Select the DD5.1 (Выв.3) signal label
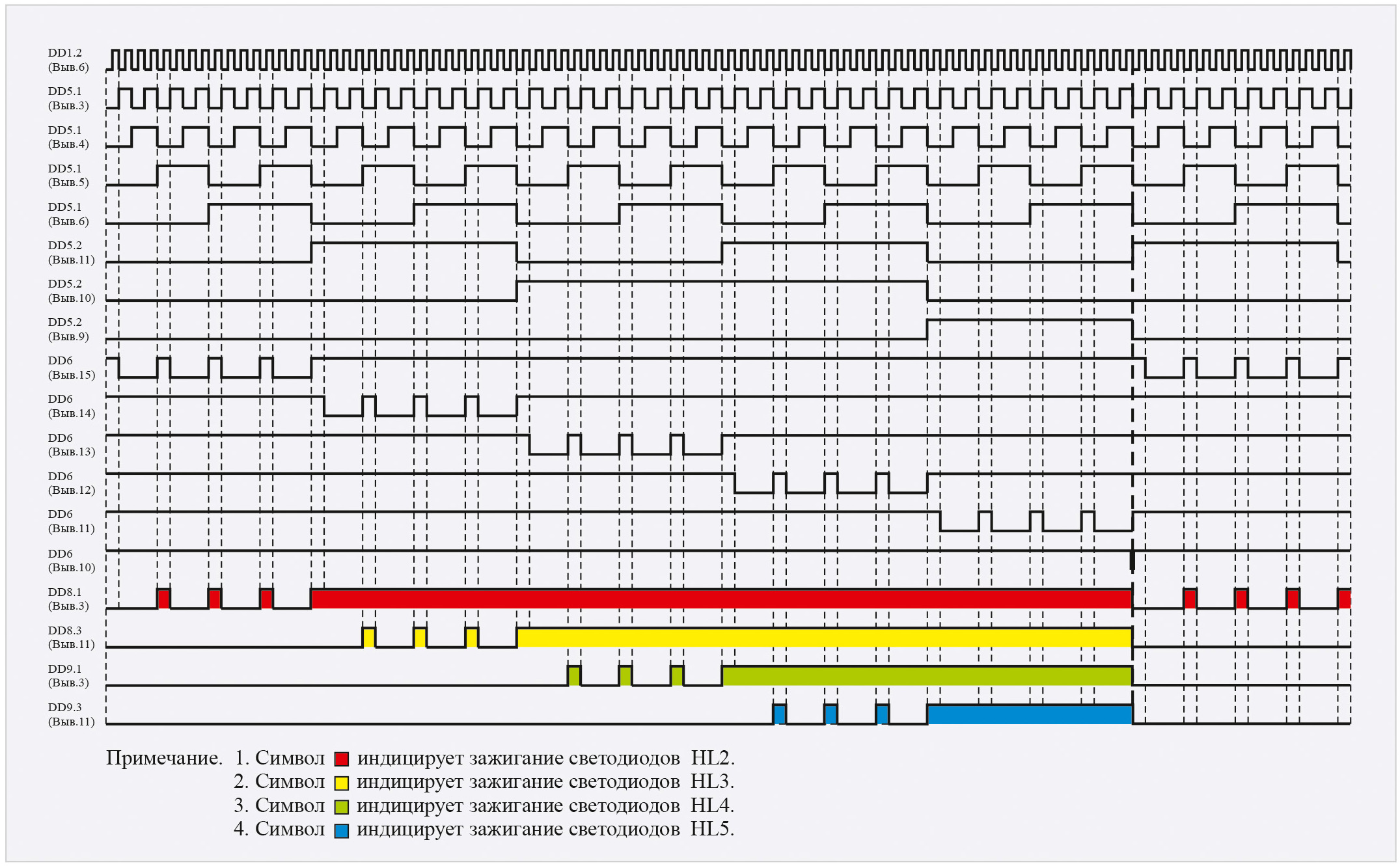Screen dimensions: 1400x866 pos(68,98)
